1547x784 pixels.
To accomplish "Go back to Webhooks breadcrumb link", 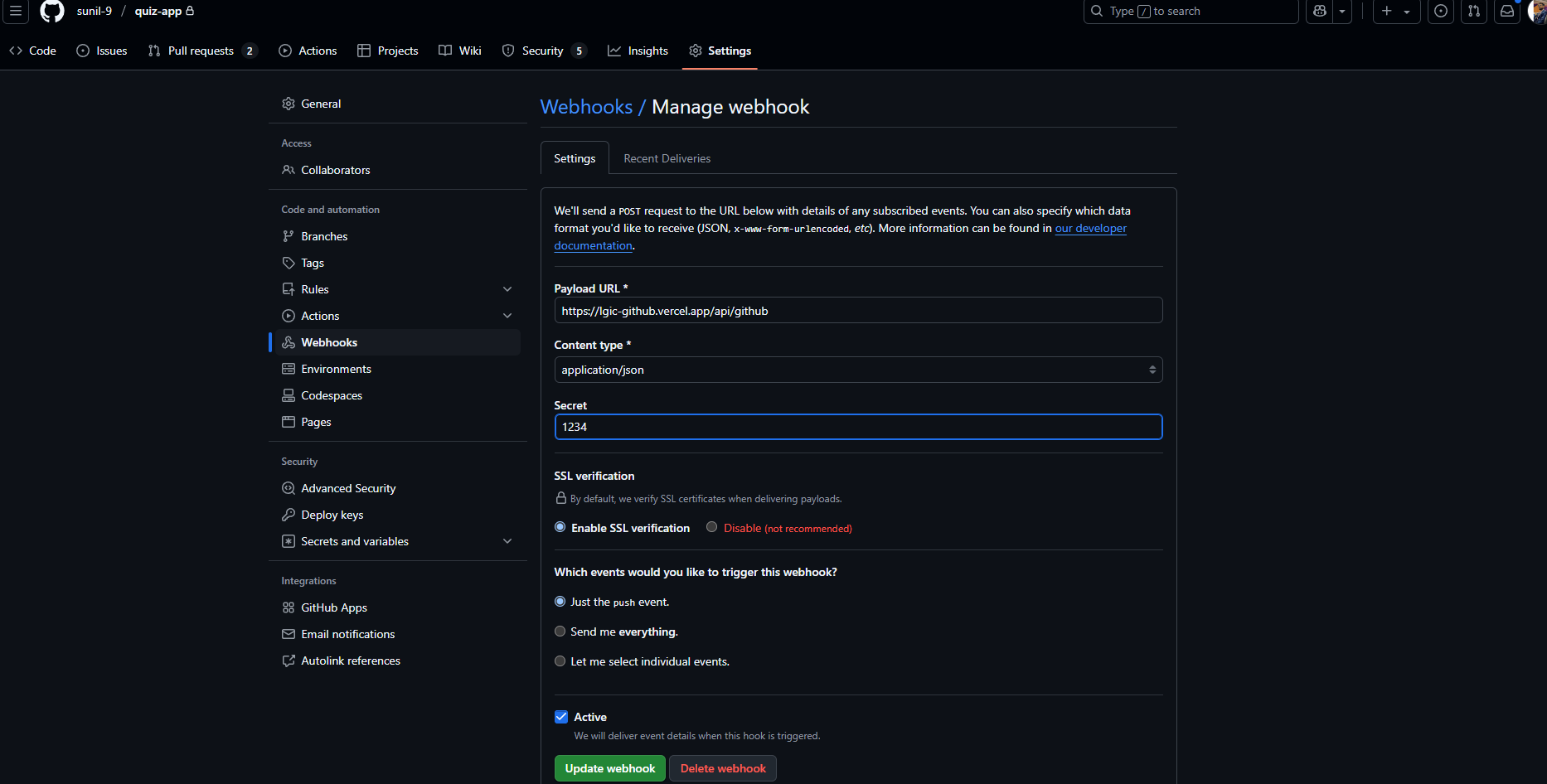I will (586, 107).
